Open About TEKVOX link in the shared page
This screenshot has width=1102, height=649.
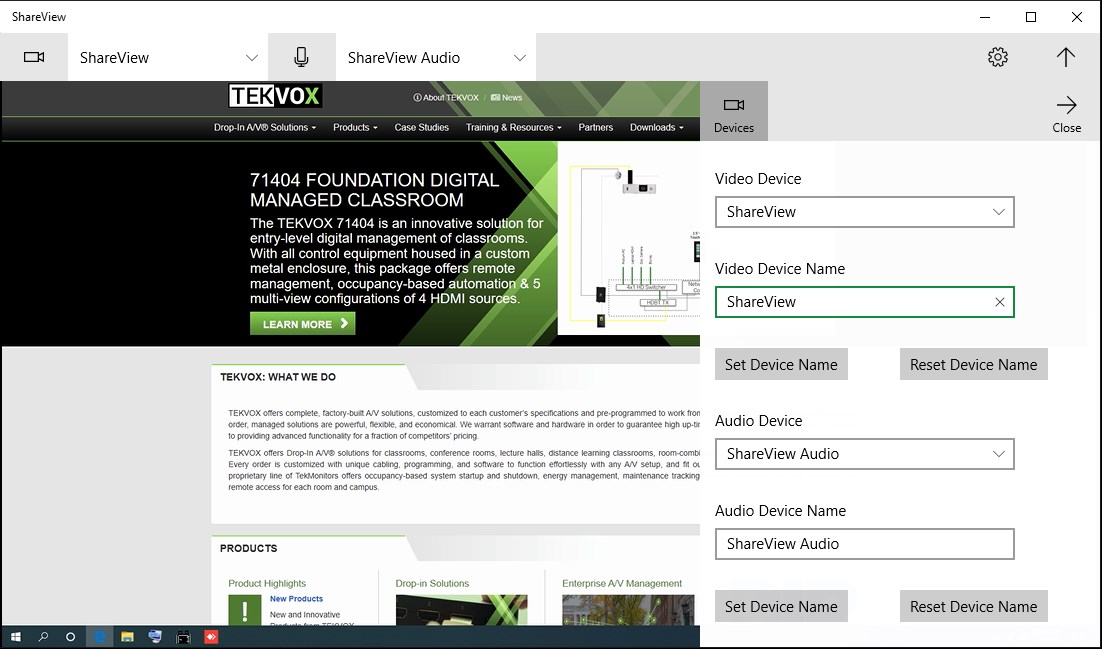[446, 98]
